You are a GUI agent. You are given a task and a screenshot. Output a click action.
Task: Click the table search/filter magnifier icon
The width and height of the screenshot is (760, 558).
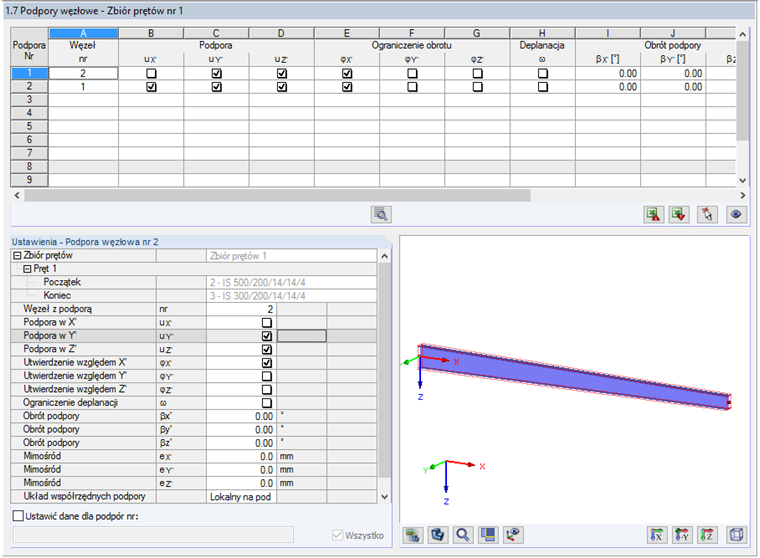[381, 214]
